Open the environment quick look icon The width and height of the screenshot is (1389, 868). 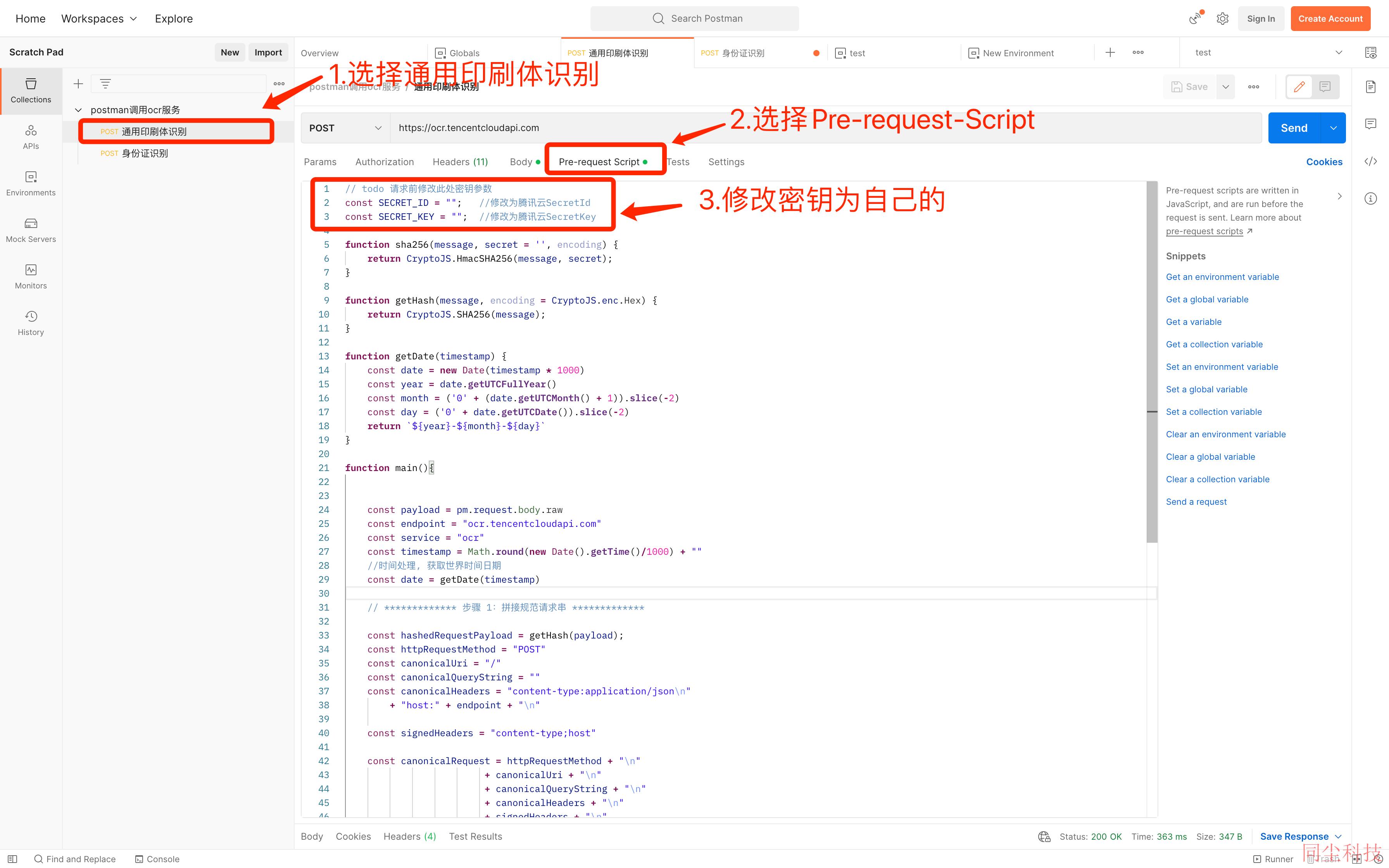click(1371, 53)
